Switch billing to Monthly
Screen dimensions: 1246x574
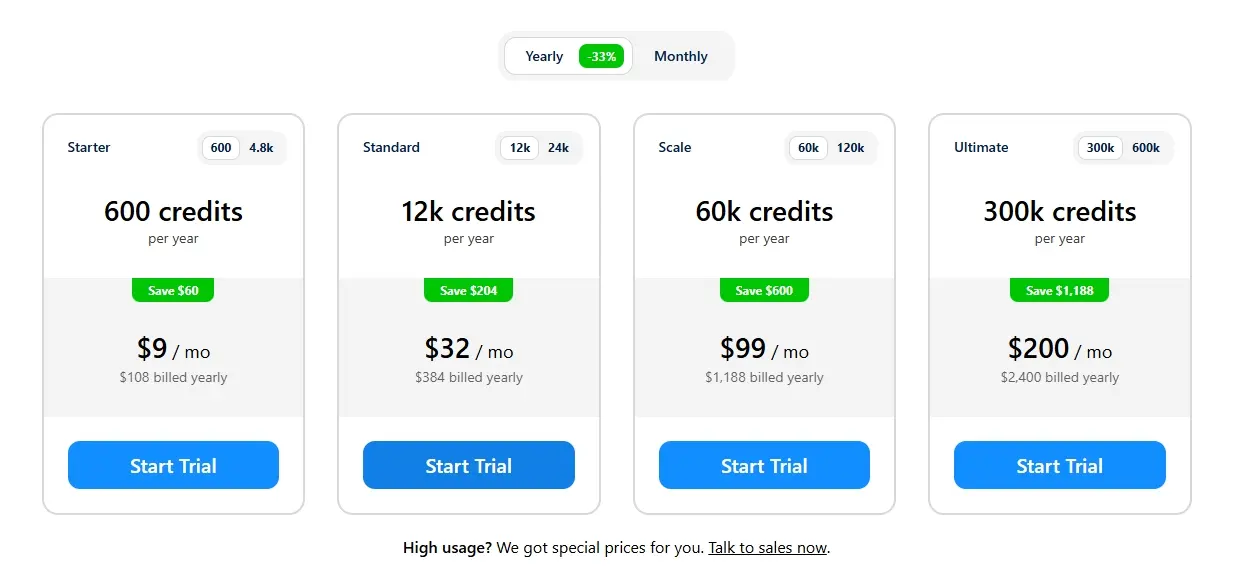point(680,57)
